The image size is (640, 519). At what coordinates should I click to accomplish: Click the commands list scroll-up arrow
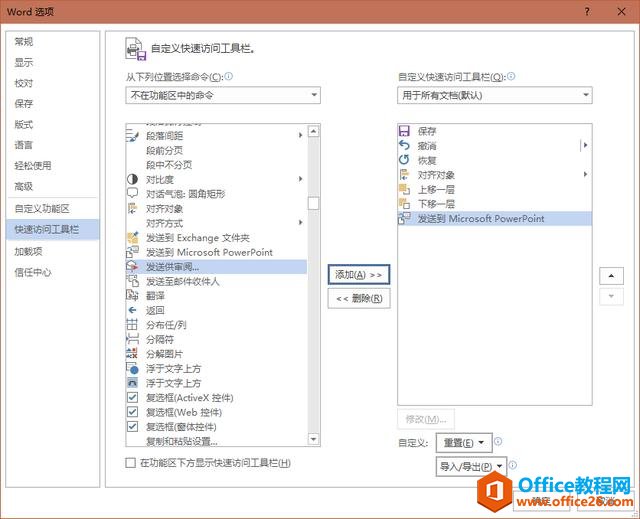point(313,131)
